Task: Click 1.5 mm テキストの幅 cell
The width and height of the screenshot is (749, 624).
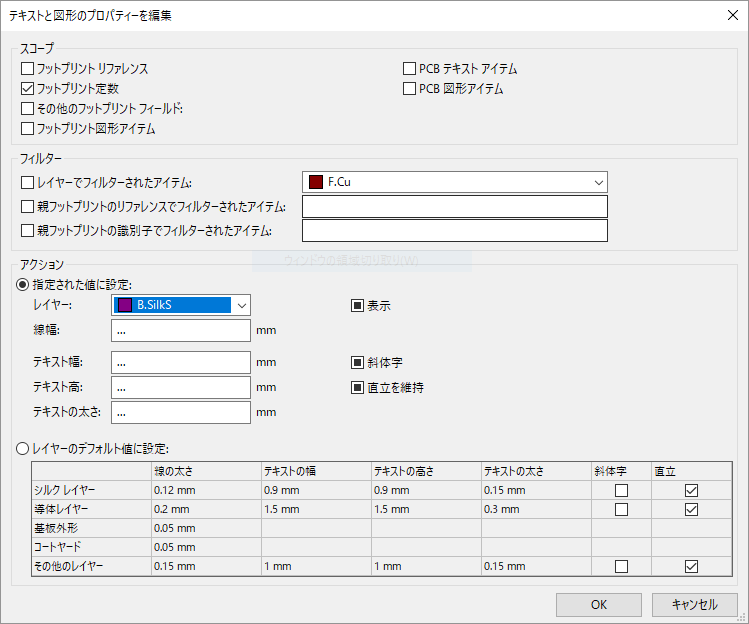Action: pyautogui.click(x=316, y=509)
